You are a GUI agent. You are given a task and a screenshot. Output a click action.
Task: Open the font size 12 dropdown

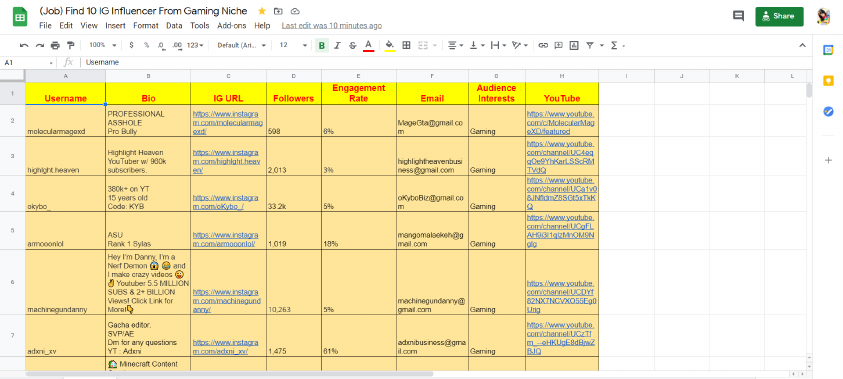pyautogui.click(x=294, y=46)
